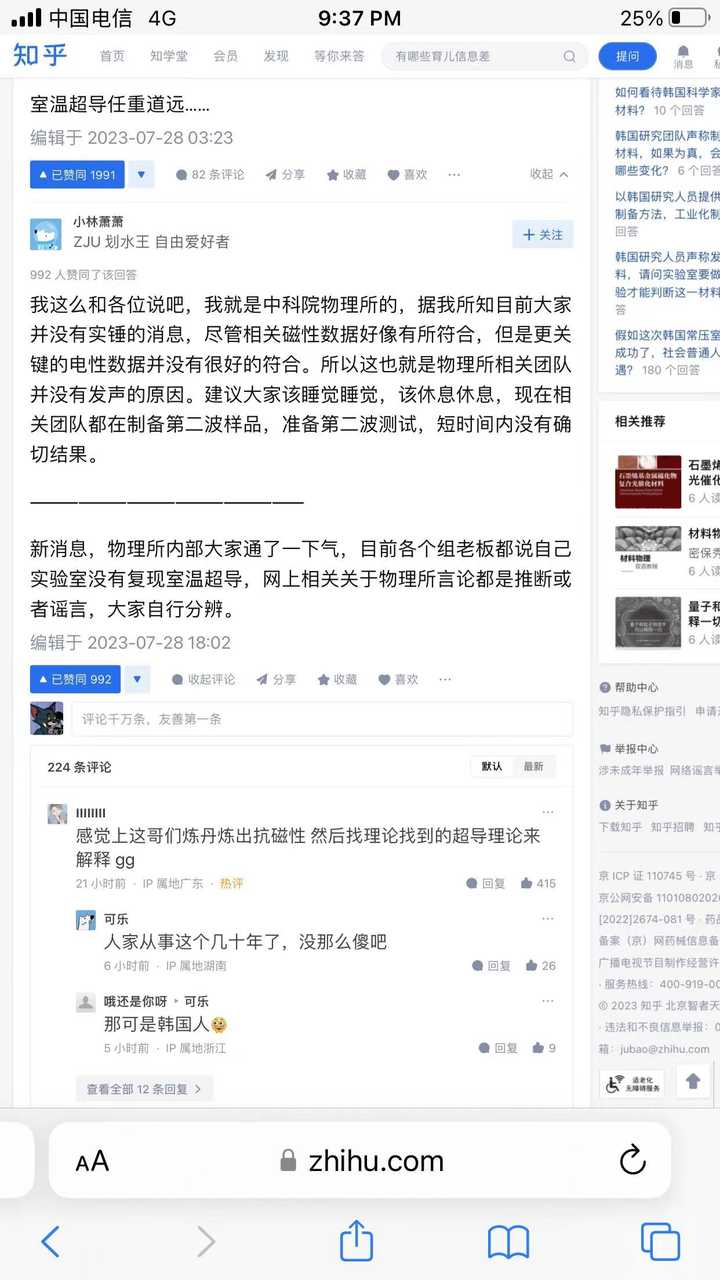The width and height of the screenshot is (720, 1280).
Task: Click back-to-top arrow button
Action: 693,1081
